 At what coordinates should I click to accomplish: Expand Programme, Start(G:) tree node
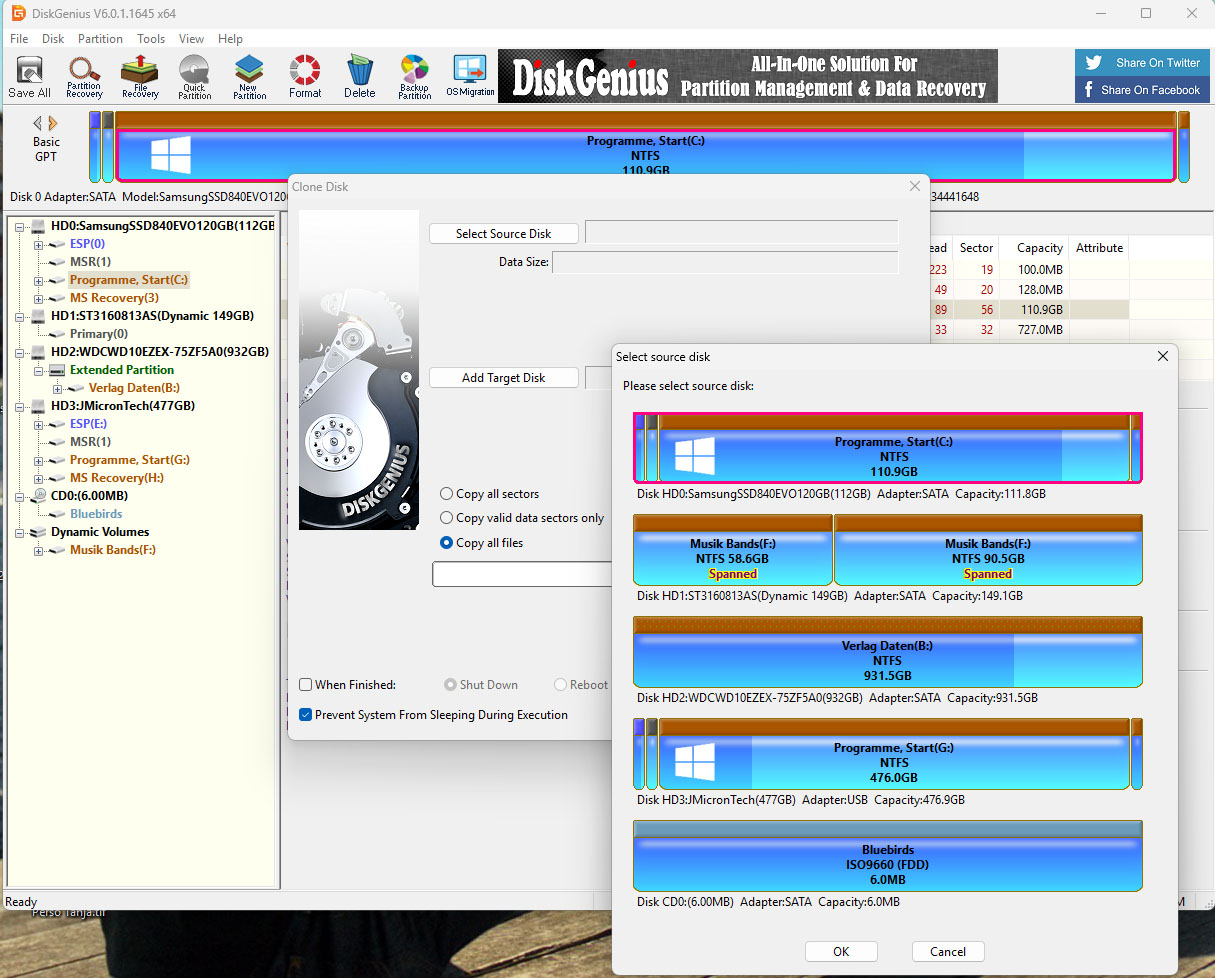tap(38, 460)
